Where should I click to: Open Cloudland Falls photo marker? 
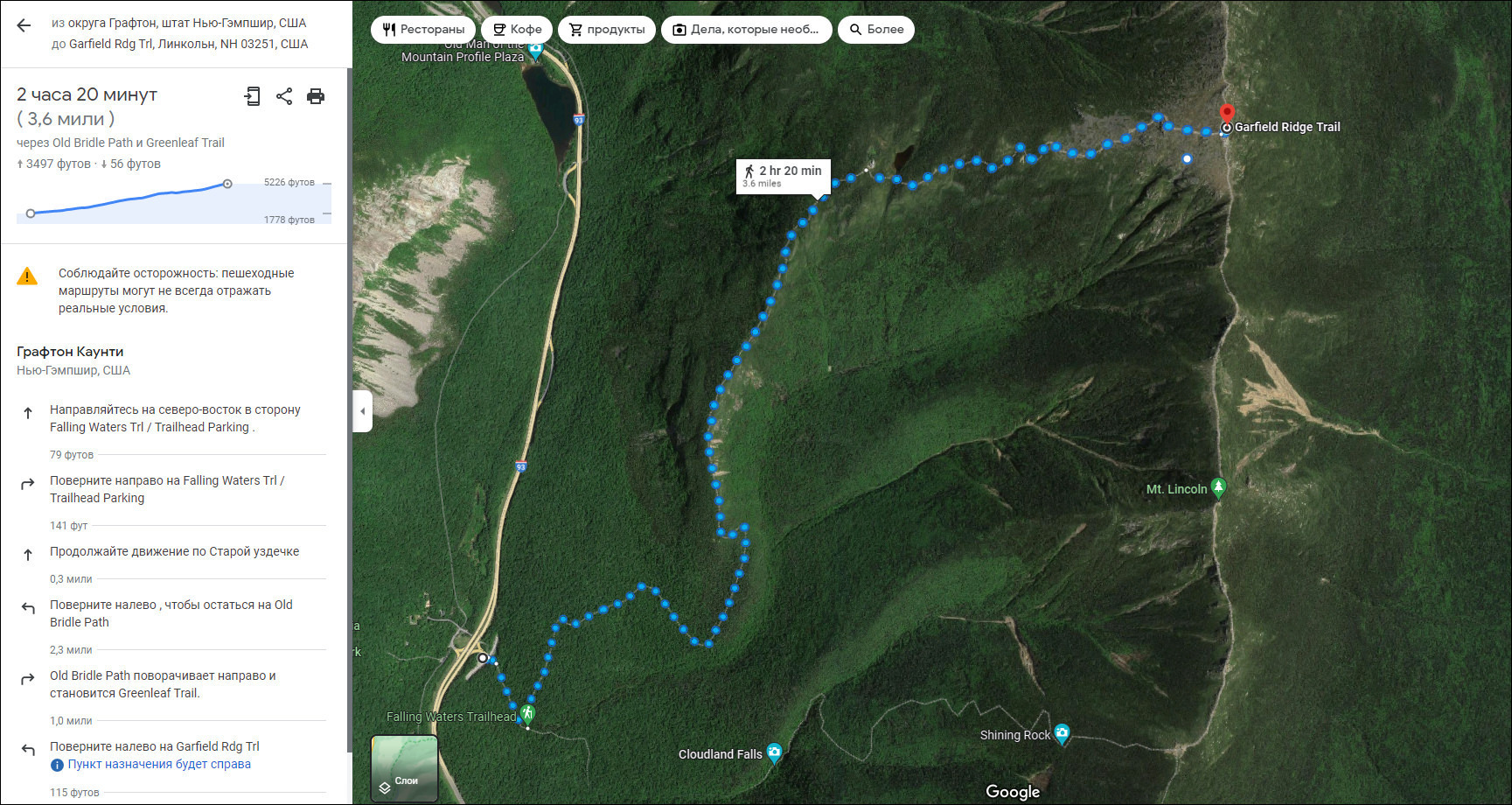pyautogui.click(x=774, y=752)
